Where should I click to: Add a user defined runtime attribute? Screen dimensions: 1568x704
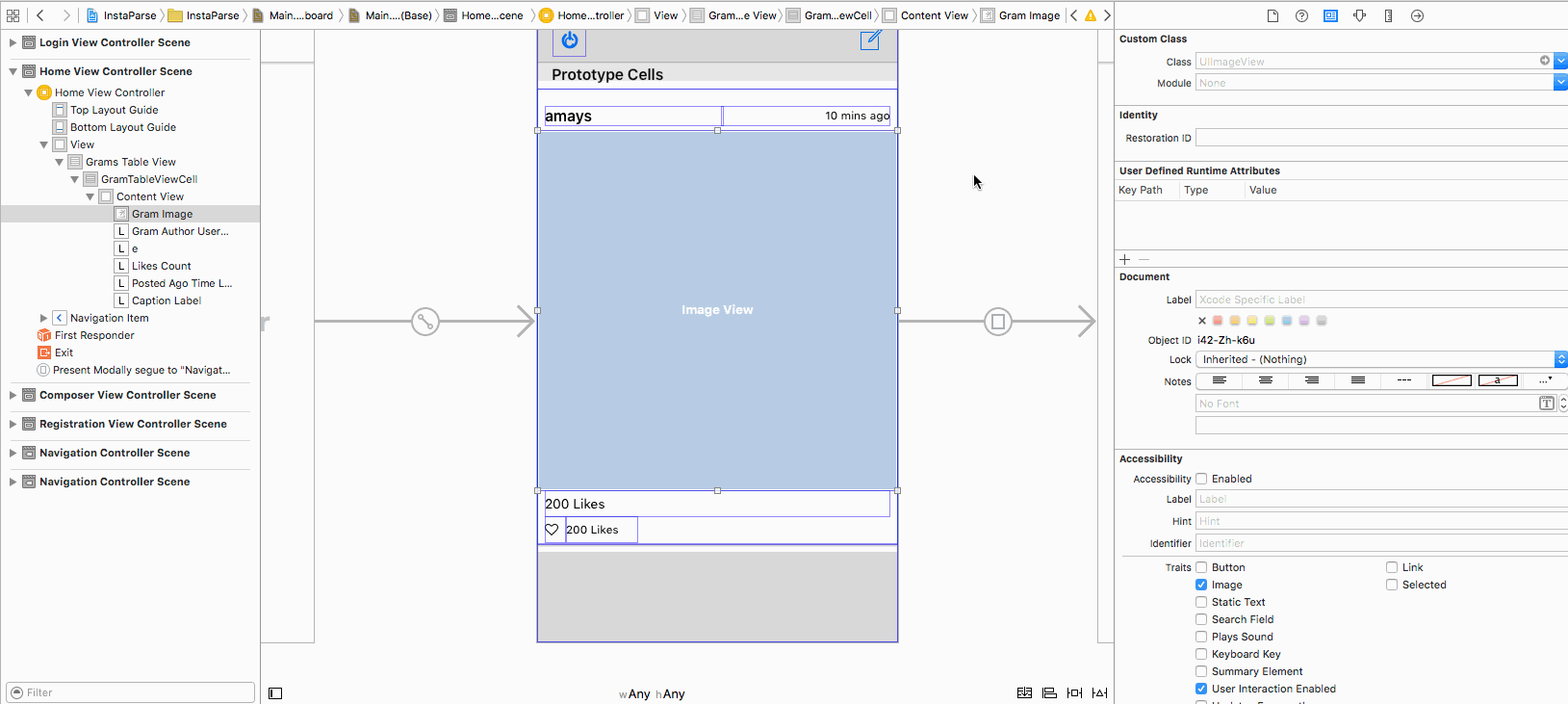1124,259
